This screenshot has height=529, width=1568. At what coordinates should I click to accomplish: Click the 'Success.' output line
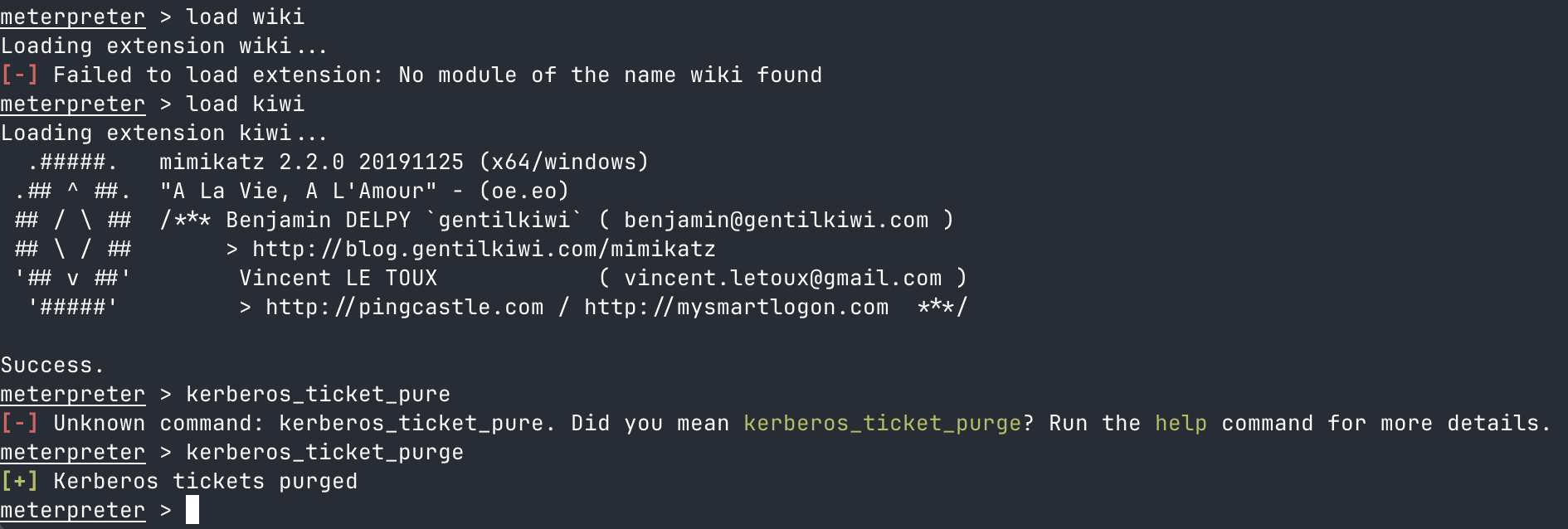pyautogui.click(x=52, y=365)
